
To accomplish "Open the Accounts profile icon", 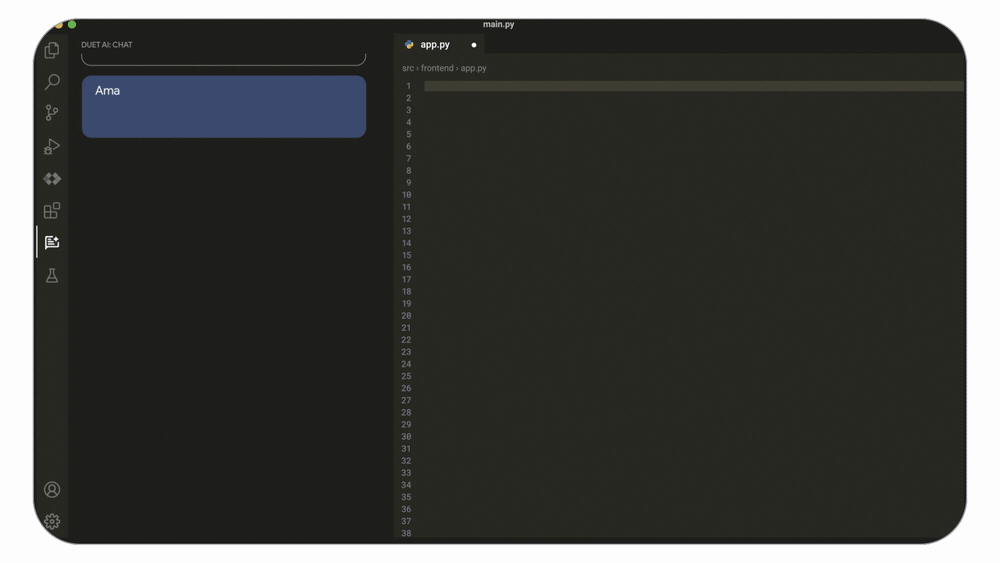I will click(52, 489).
